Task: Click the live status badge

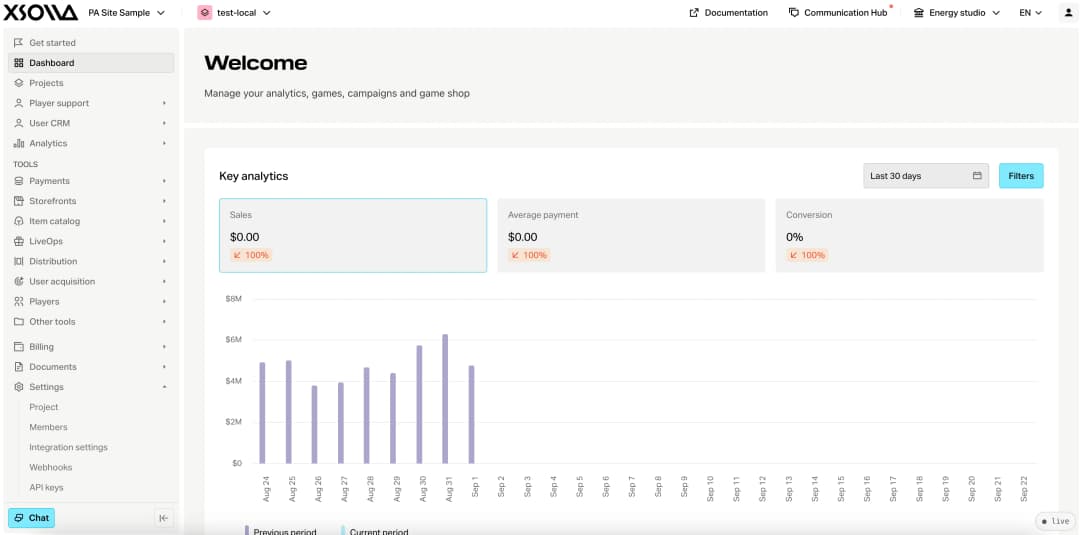Action: tap(1055, 521)
